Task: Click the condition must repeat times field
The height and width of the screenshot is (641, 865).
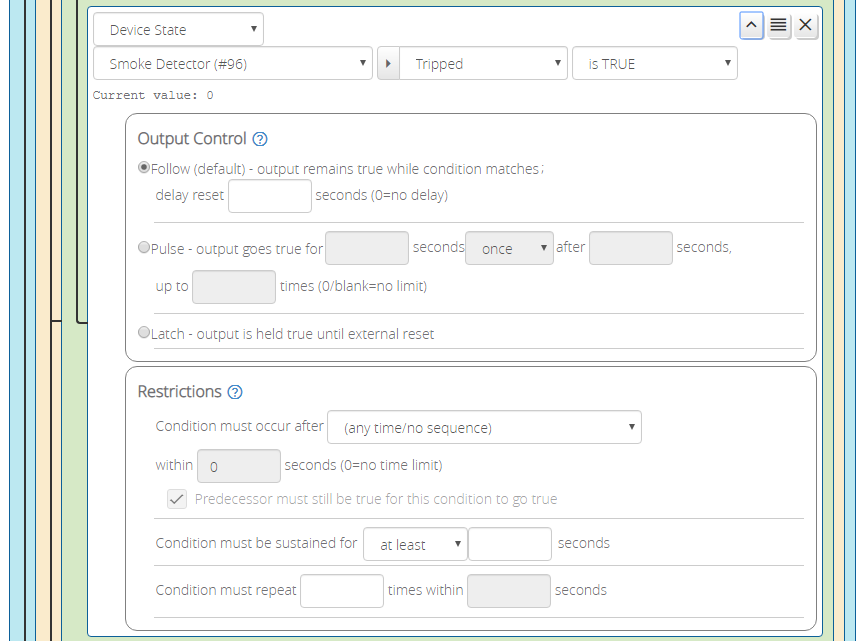Action: pos(341,590)
